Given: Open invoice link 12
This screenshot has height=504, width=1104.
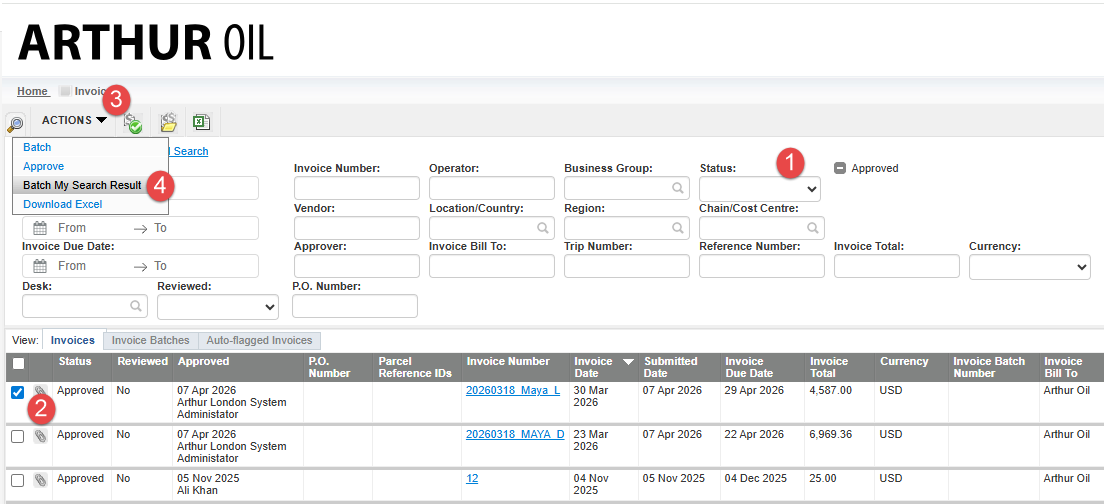Looking at the screenshot, I should [472, 479].
